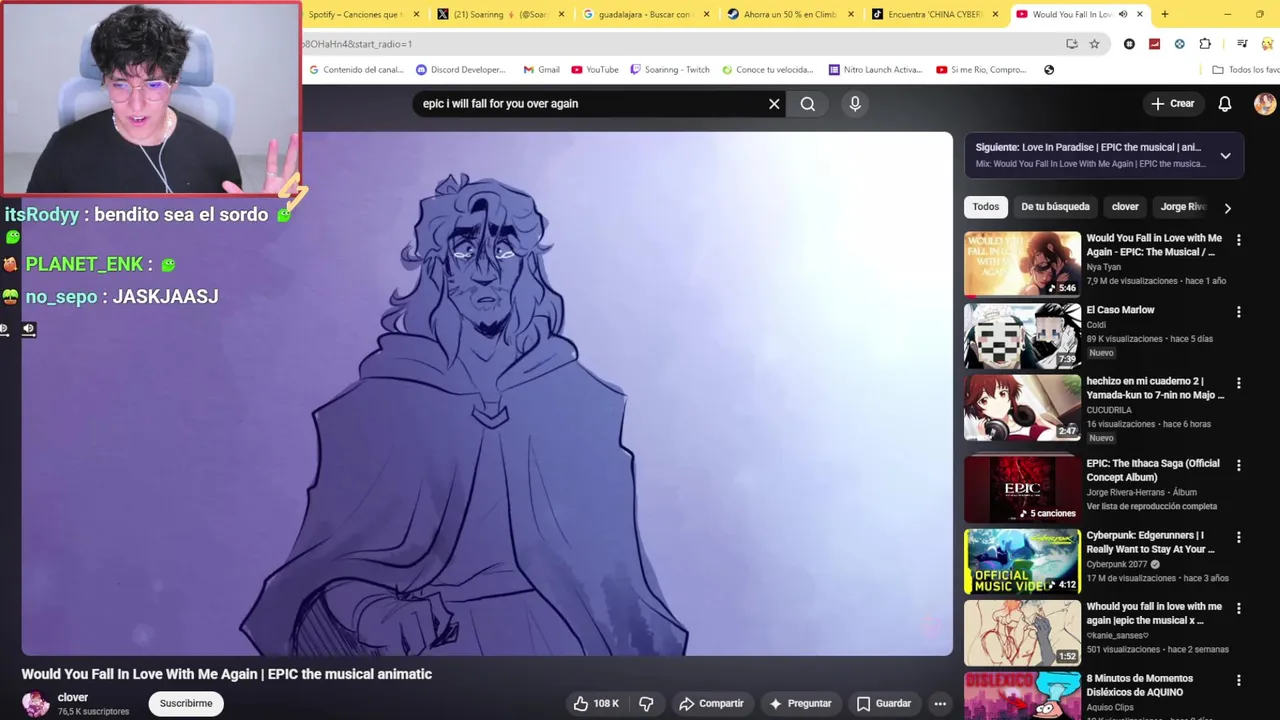Image resolution: width=1280 pixels, height=720 pixels.
Task: Open EPIC Ithaca Saga album thumbnail
Action: (1022, 489)
